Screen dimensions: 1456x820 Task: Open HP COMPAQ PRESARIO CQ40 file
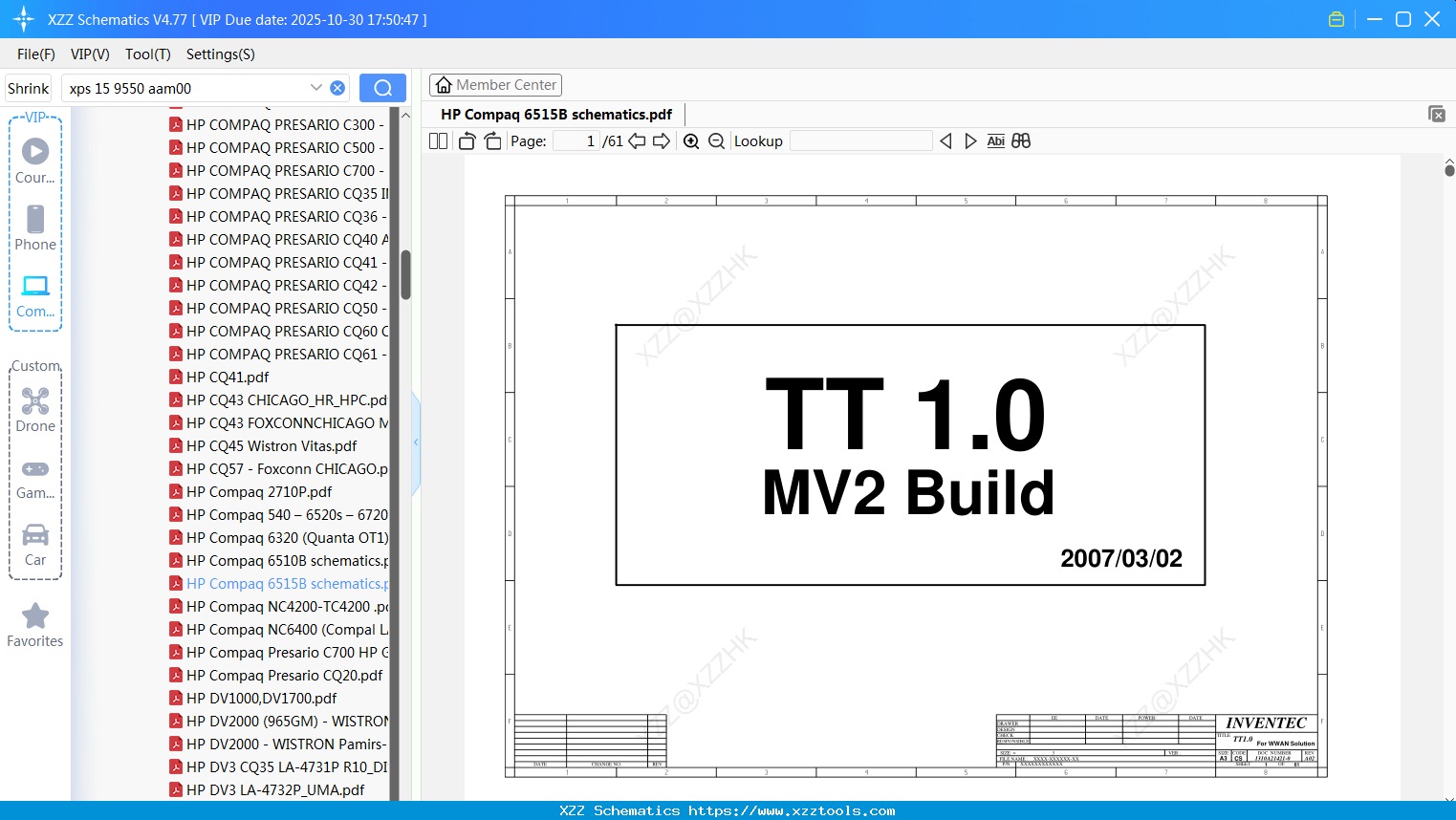point(278,239)
